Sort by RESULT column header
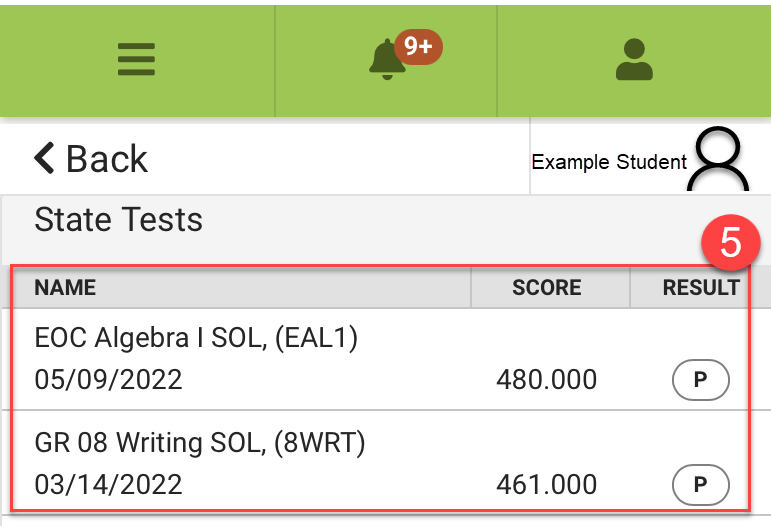Viewport: 771px width, 526px height. point(701,288)
